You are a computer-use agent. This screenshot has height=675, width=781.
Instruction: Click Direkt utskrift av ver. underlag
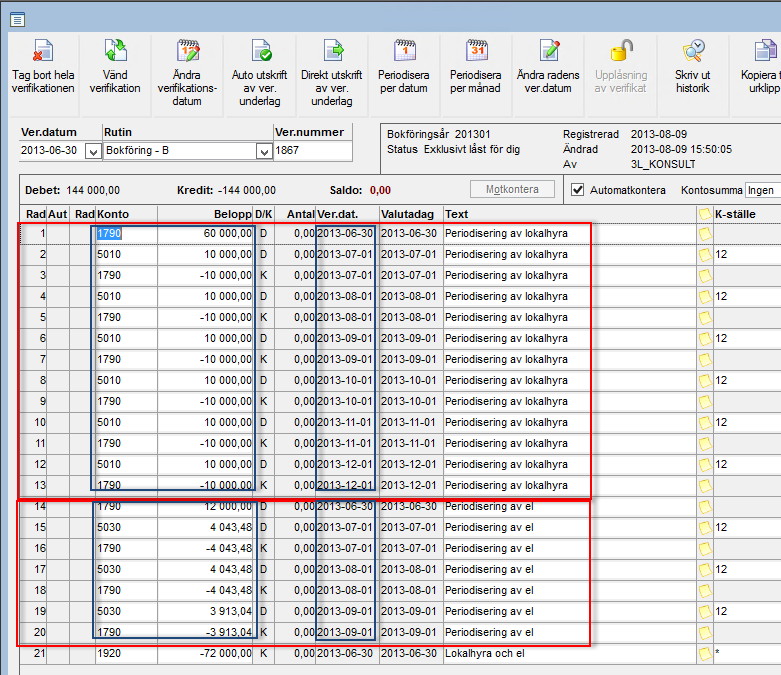[332, 74]
